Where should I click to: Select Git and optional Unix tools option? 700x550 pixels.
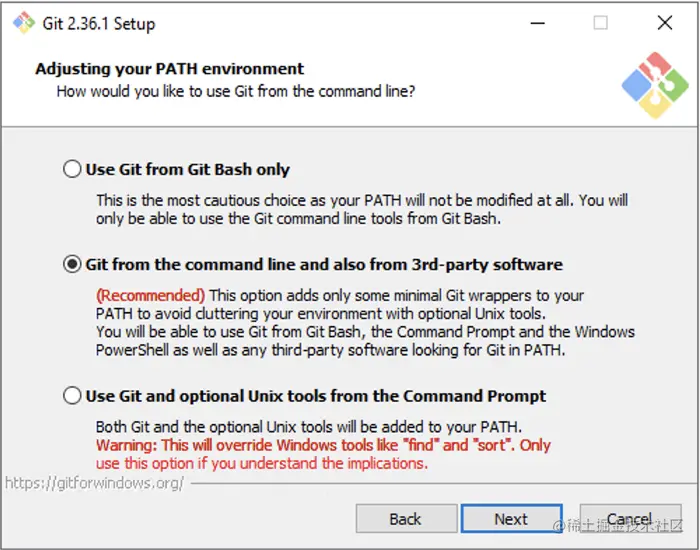72,396
